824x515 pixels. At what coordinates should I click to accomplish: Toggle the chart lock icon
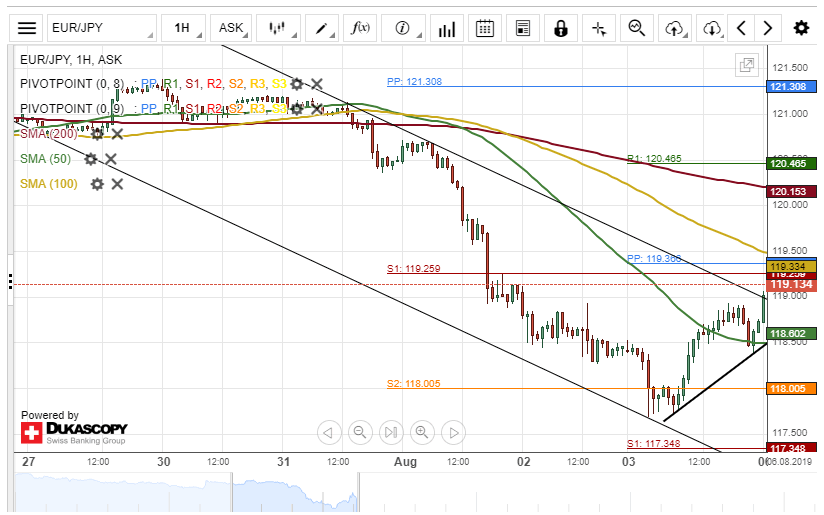click(x=561, y=28)
